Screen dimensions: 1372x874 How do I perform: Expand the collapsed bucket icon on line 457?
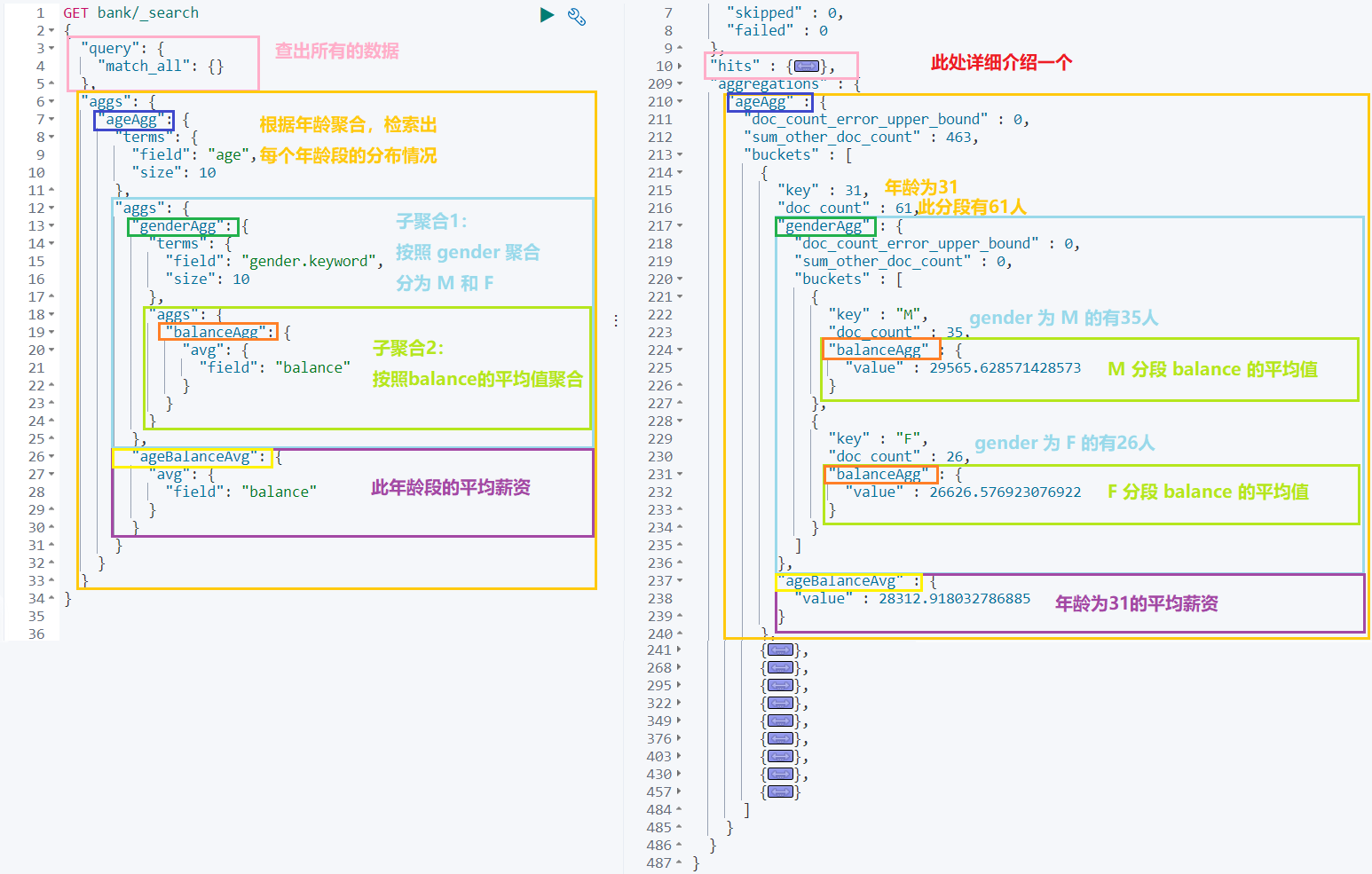[780, 791]
